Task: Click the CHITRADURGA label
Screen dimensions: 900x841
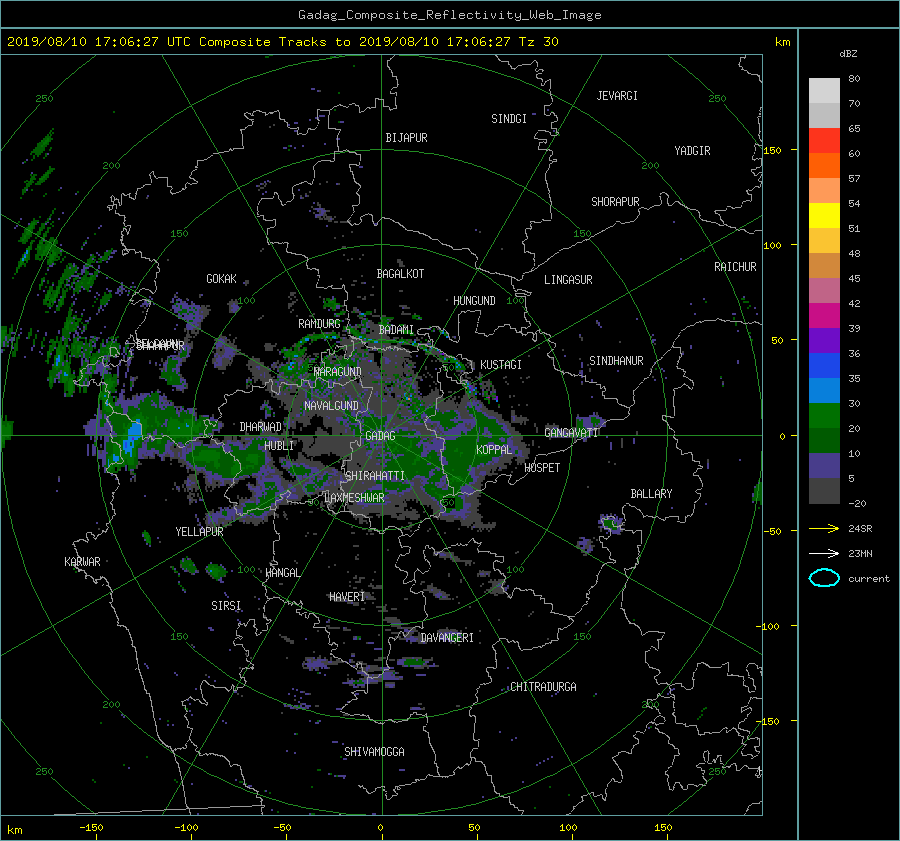Action: tap(543, 687)
